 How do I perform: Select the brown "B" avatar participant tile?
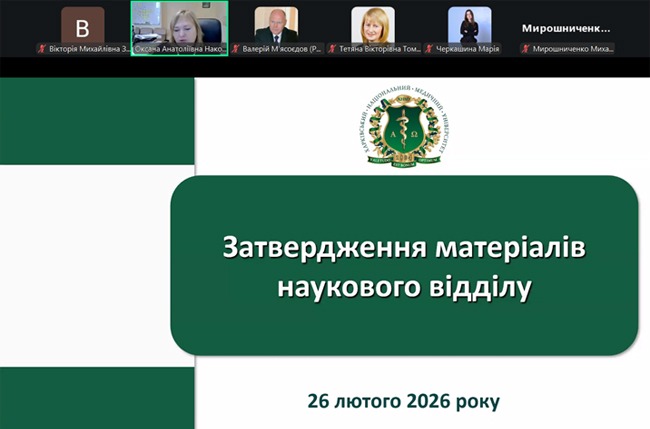tap(82, 25)
